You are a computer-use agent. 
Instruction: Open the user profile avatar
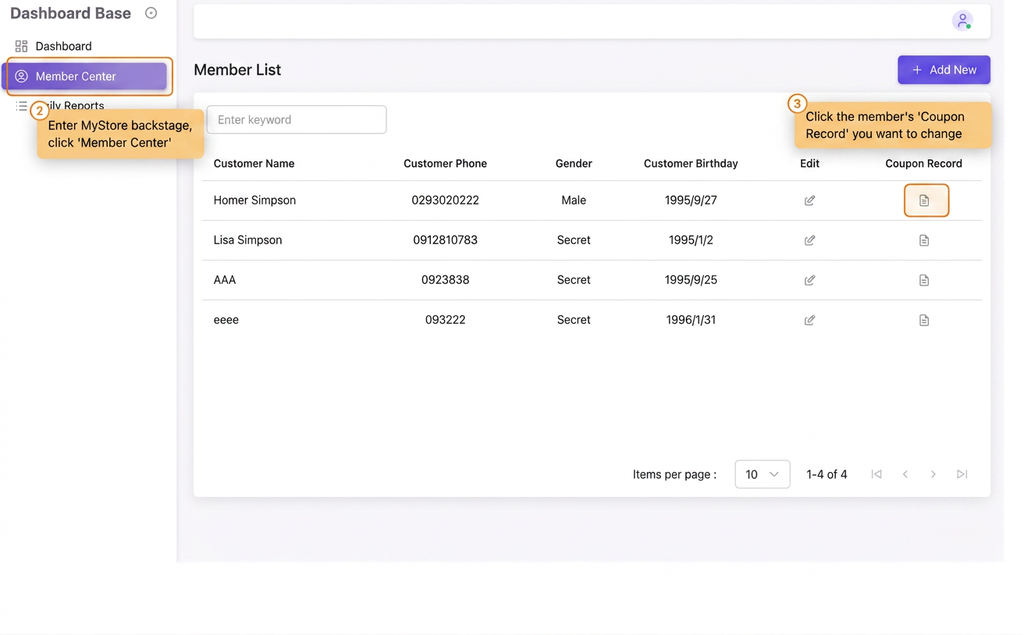point(962,21)
